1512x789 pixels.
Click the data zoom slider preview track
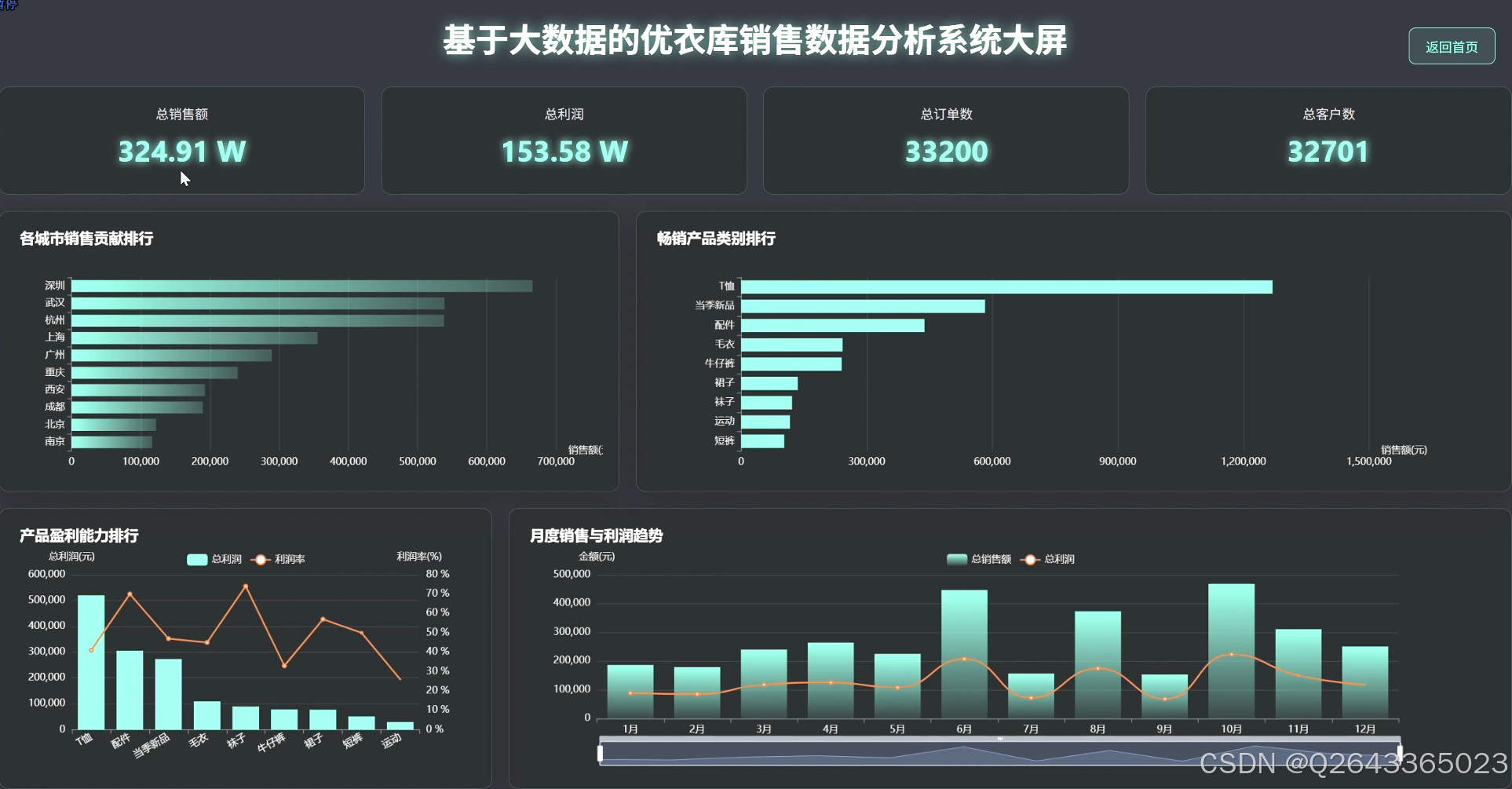[1000, 753]
